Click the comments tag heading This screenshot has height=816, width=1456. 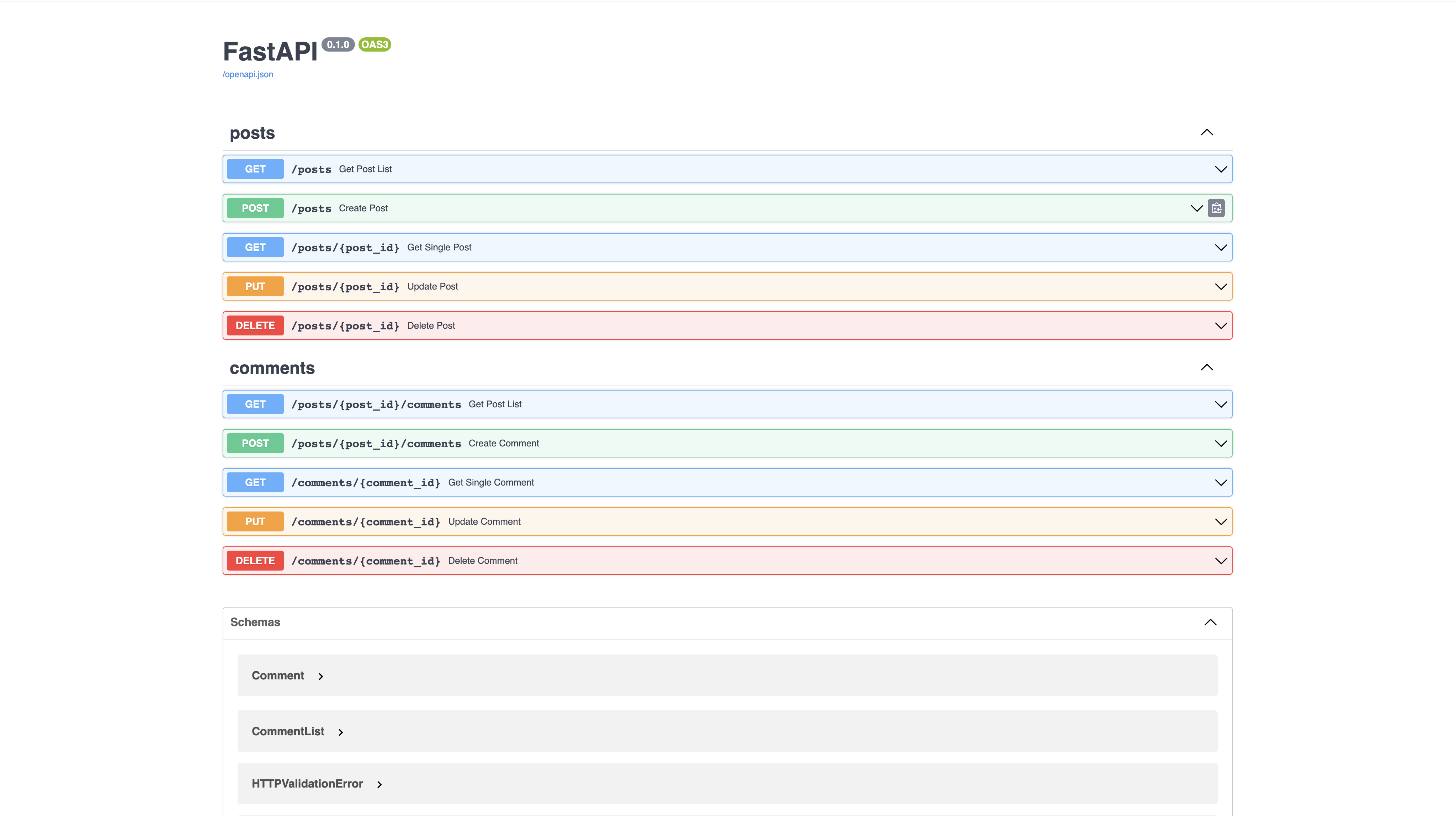[272, 368]
